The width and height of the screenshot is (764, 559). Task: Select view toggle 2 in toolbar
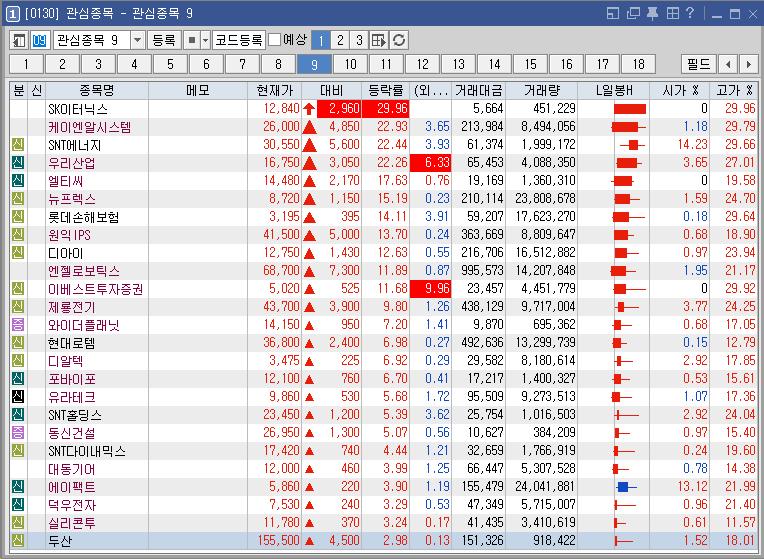[340, 40]
